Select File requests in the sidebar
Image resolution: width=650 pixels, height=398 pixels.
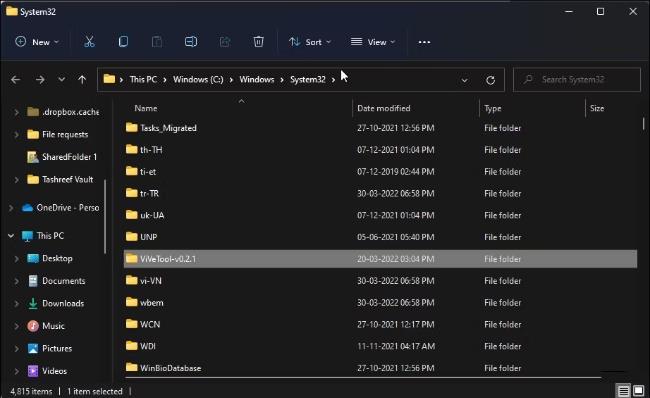[x=65, y=134]
